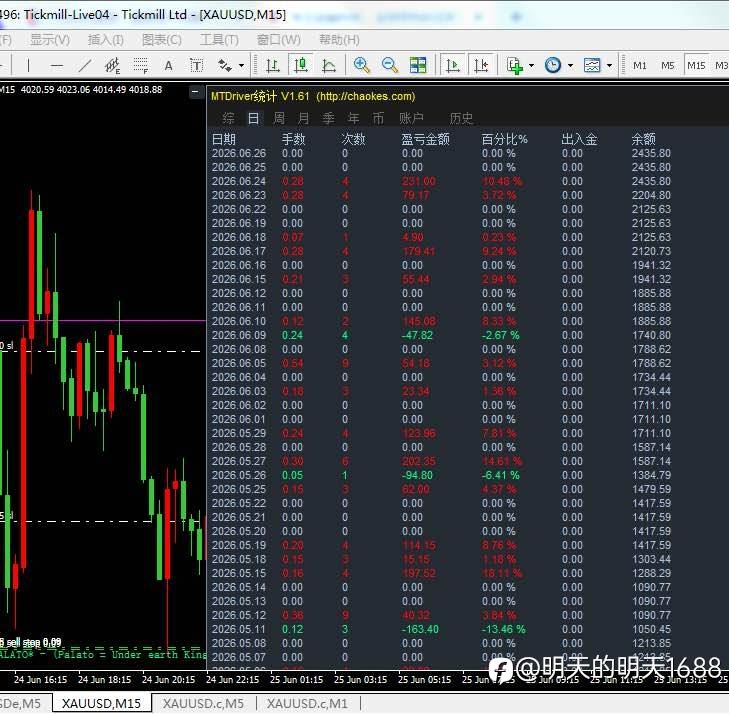The width and height of the screenshot is (729, 714).
Task: Select M5 timeframe
Action: pos(668,66)
